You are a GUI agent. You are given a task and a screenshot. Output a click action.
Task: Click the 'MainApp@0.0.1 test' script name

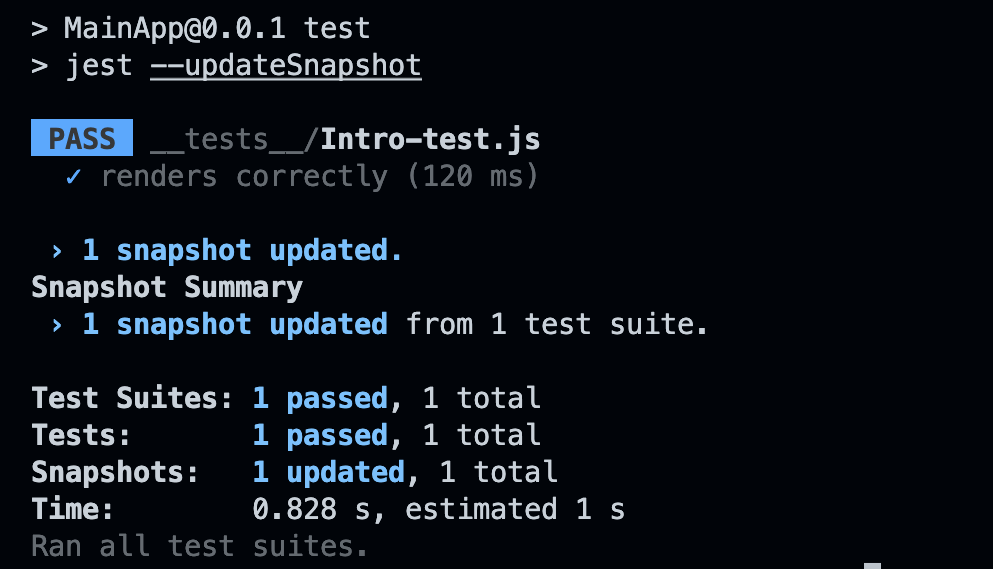click(x=217, y=29)
